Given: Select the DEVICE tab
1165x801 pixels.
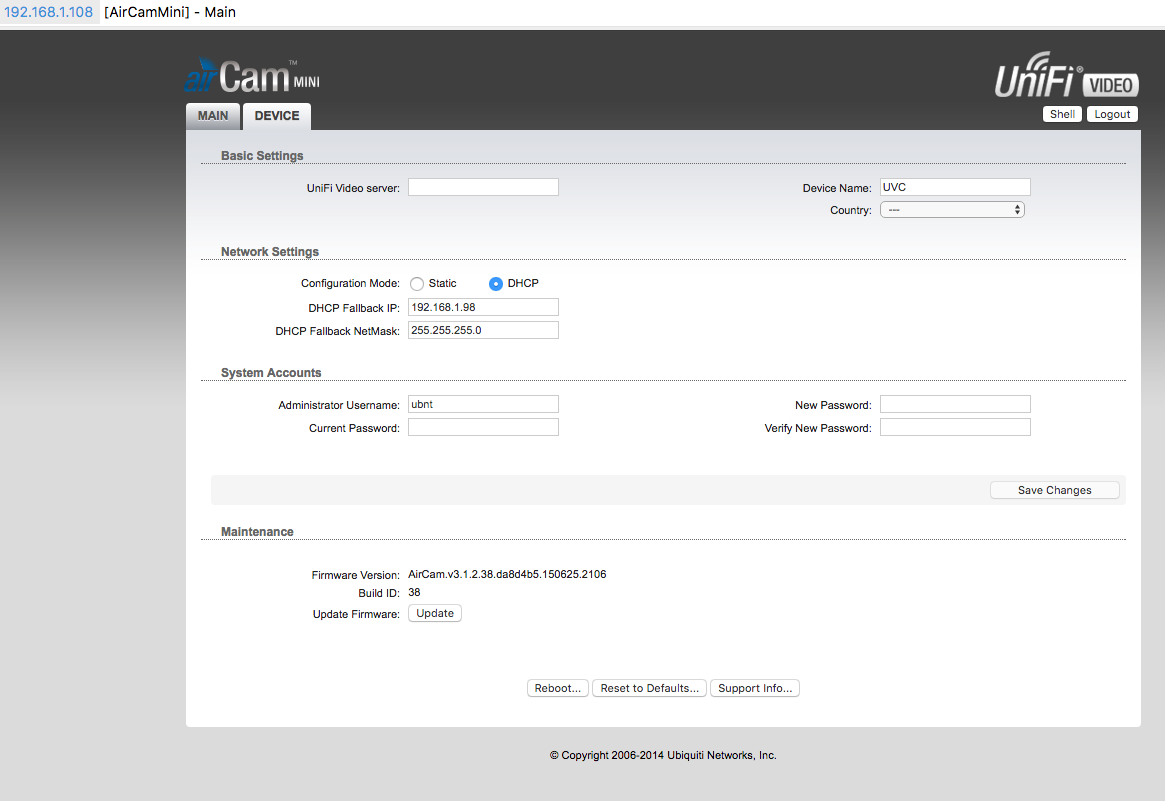Looking at the screenshot, I should click(276, 116).
